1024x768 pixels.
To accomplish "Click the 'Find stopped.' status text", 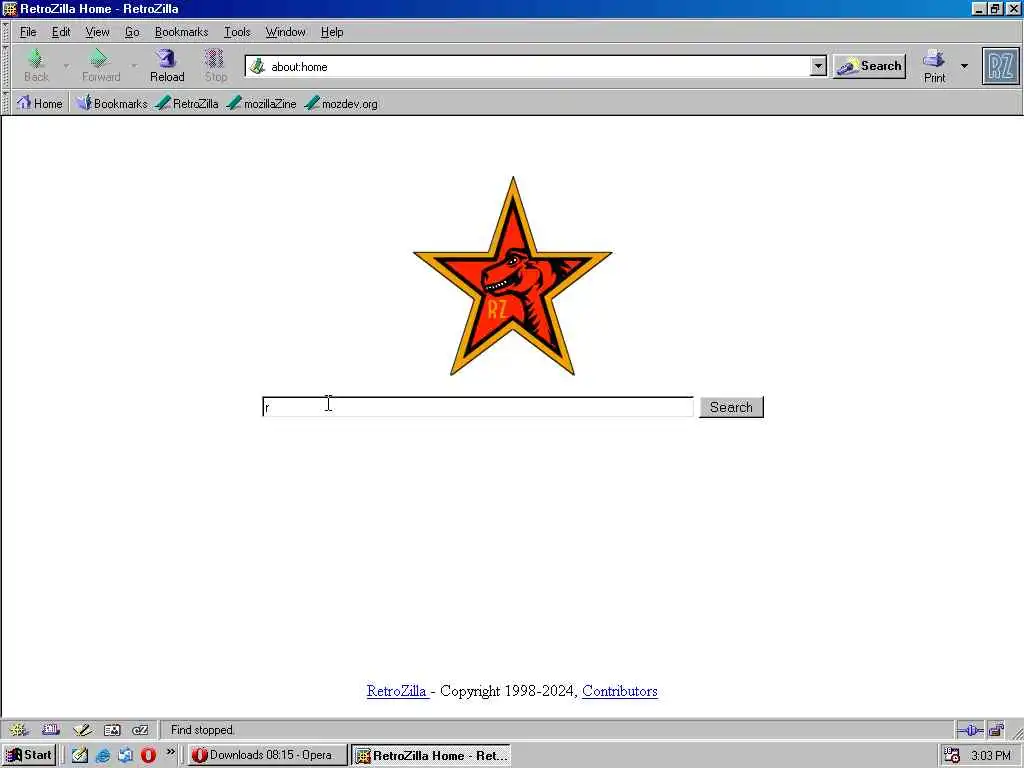I will coord(202,729).
